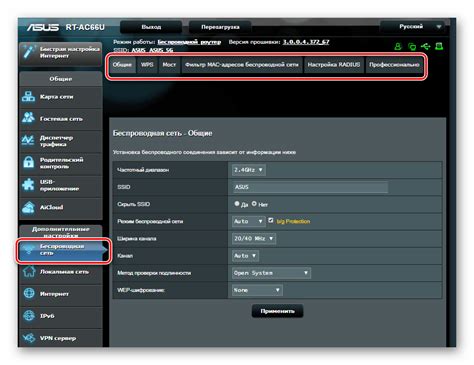Click the ASUS_5G SSID link in header
The width and height of the screenshot is (474, 365).
(x=161, y=50)
